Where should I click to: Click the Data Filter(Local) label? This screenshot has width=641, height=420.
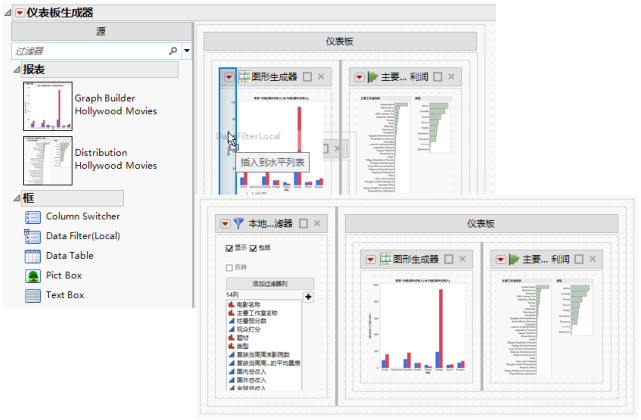[83, 236]
